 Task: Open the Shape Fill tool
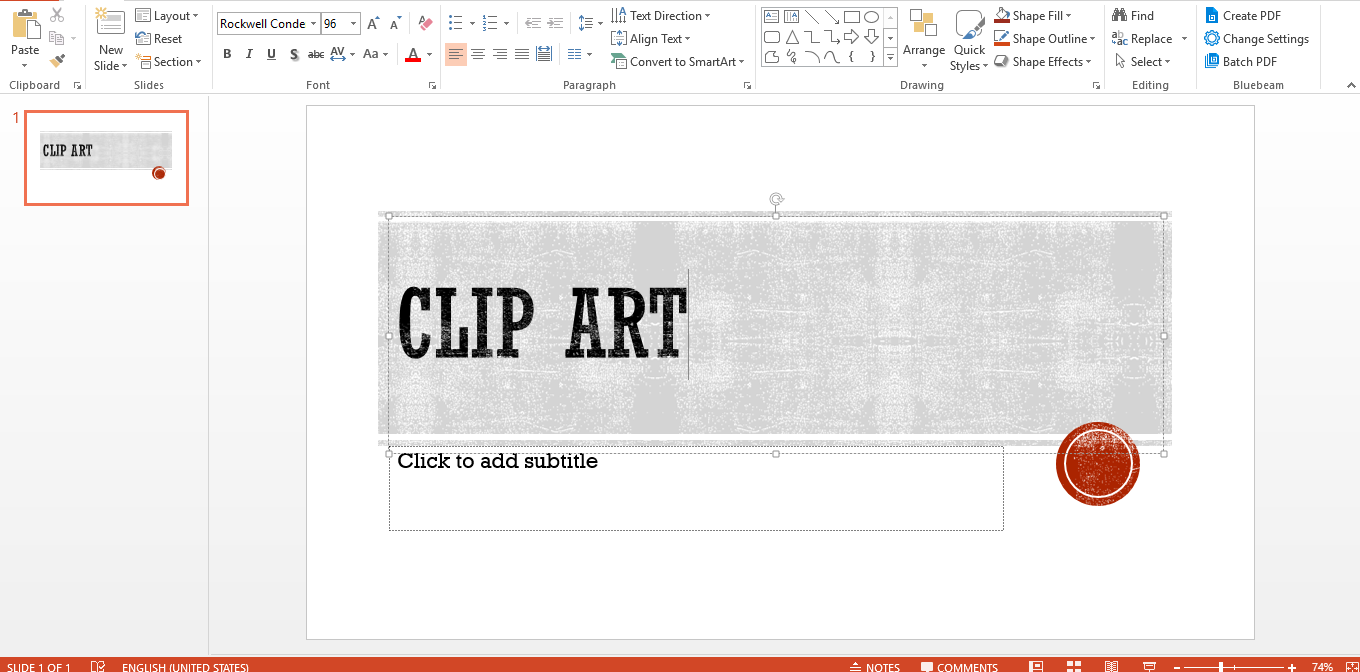point(1037,15)
